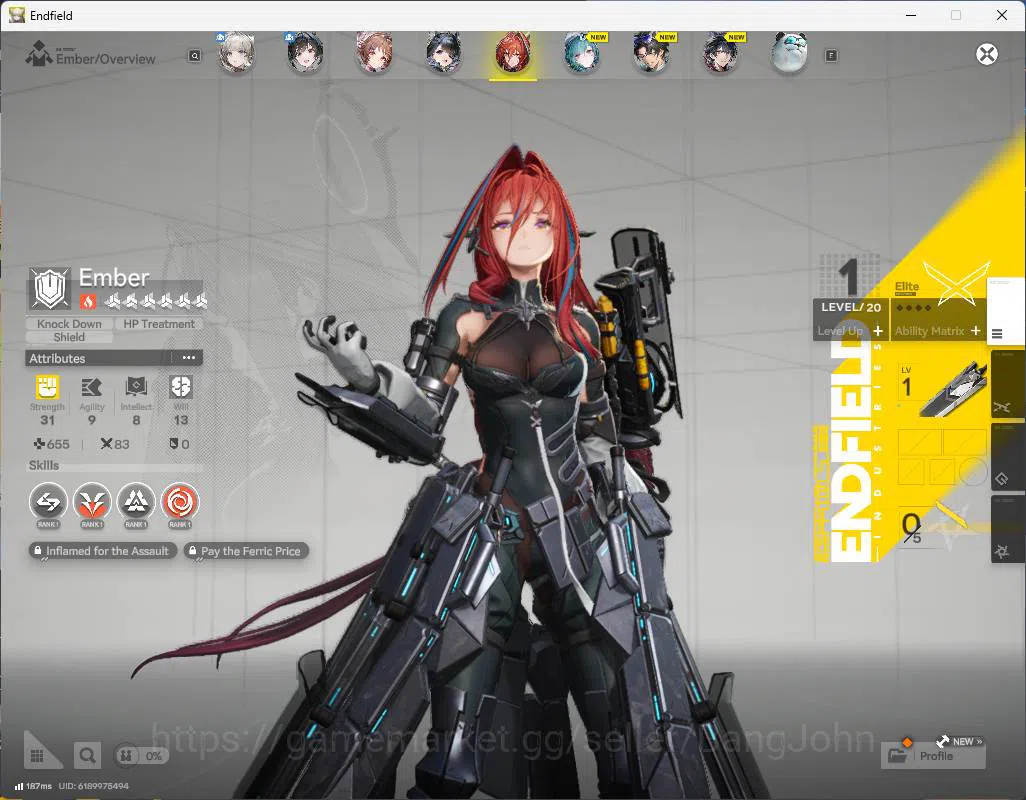This screenshot has height=800, width=1026.
Task: Click the circular empty gear slot
Action: point(973,471)
